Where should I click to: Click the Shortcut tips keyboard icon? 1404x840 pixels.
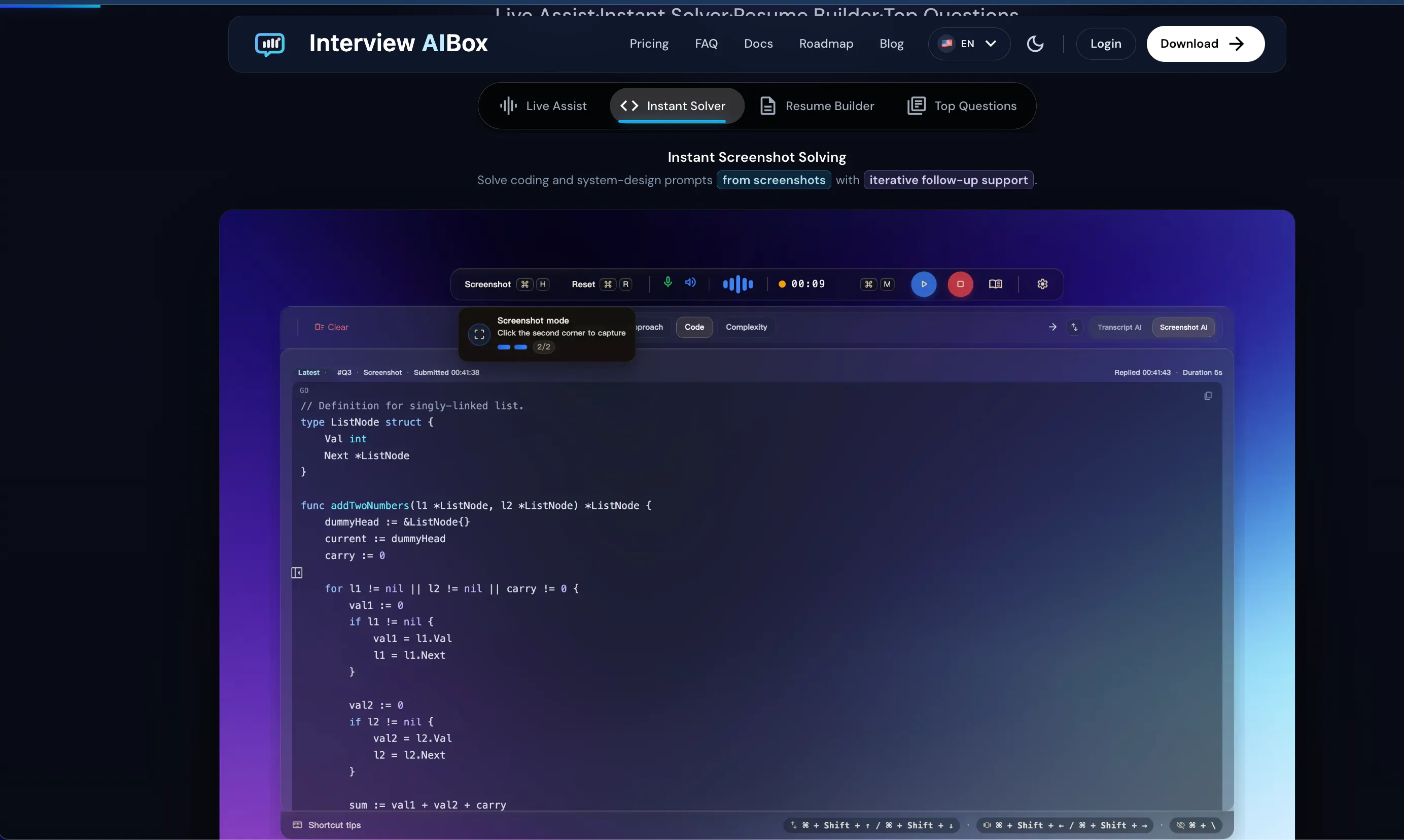297,825
